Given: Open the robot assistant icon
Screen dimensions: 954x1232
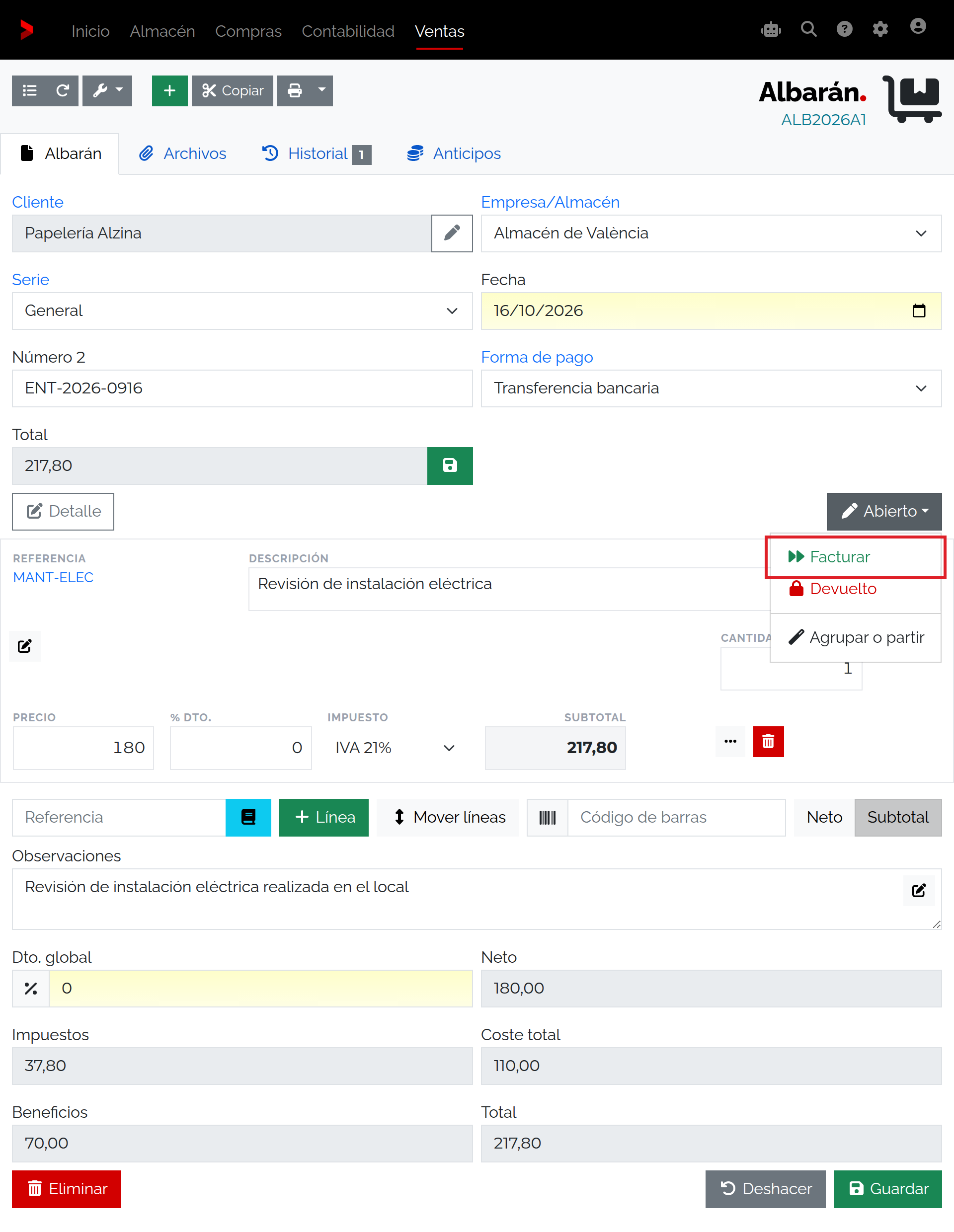Looking at the screenshot, I should 771,29.
